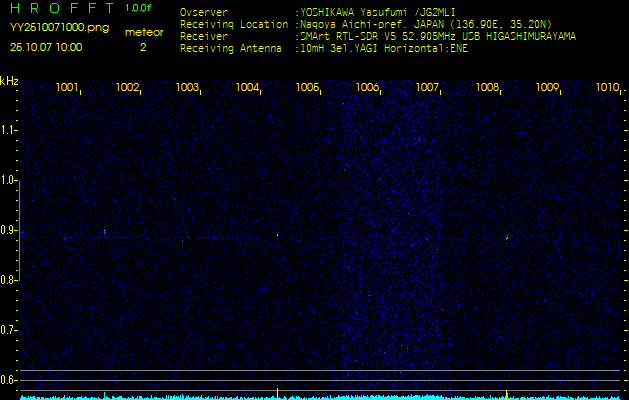Image resolution: width=629 pixels, height=400 pixels.
Task: Click the 1003 time axis label
Action: [x=187, y=87]
